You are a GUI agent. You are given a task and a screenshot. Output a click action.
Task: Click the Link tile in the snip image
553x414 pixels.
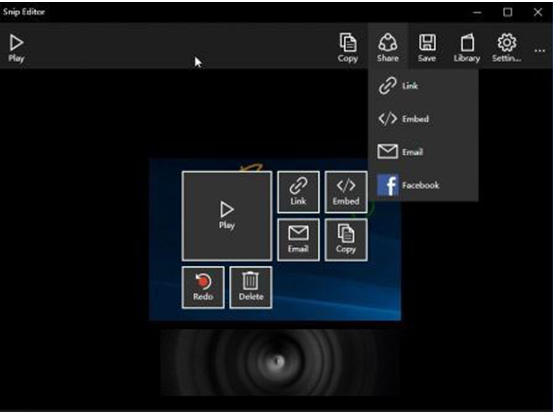(x=298, y=192)
